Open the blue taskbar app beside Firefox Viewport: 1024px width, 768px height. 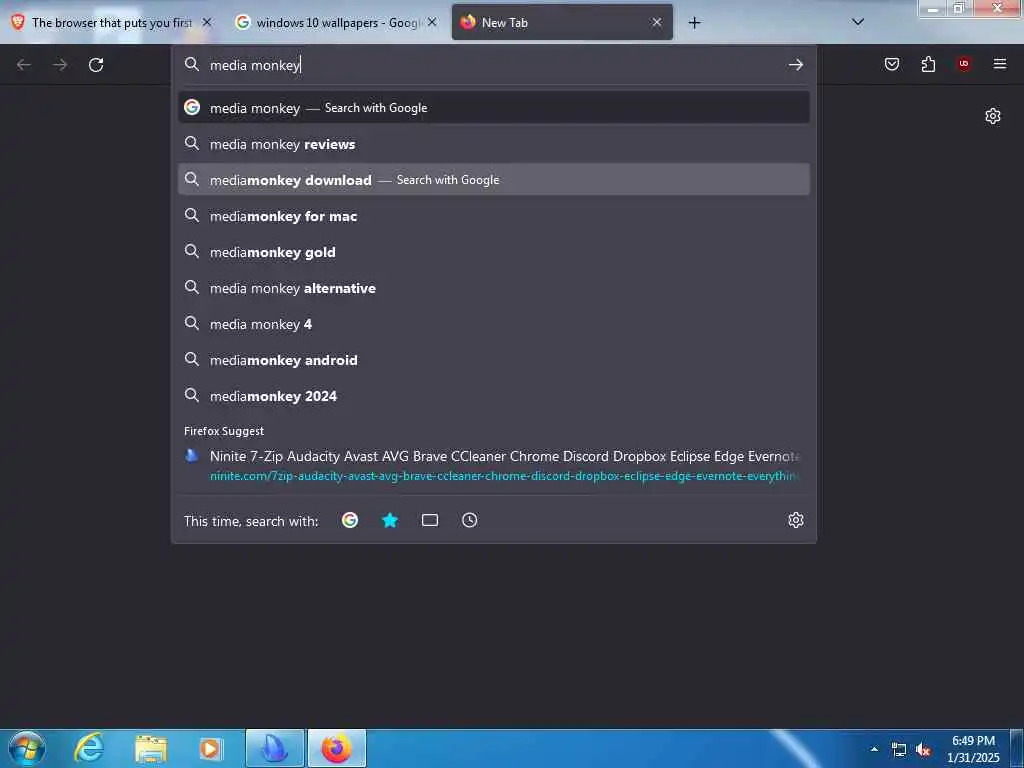(275, 748)
